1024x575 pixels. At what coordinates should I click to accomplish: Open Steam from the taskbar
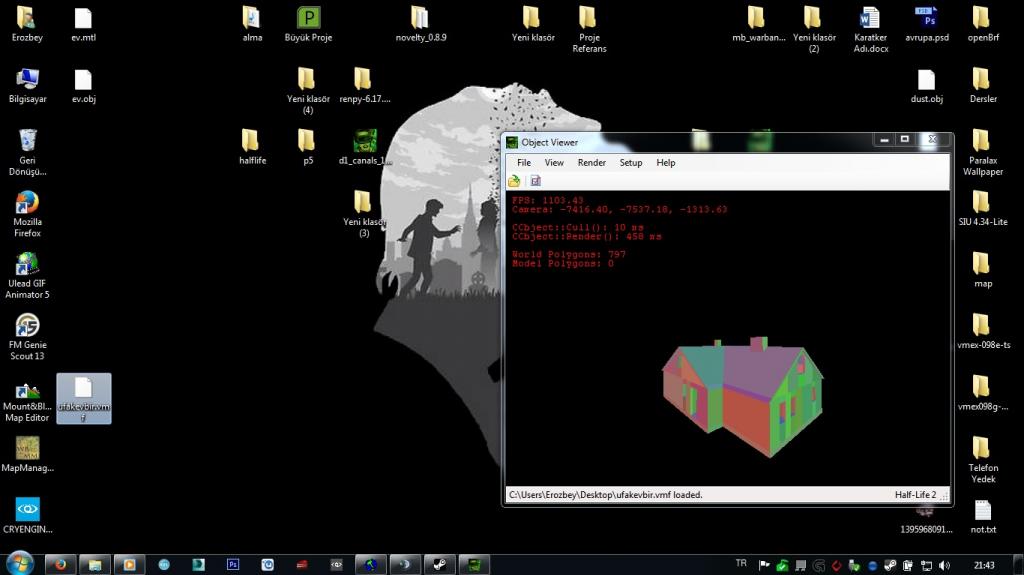pyautogui.click(x=440, y=565)
